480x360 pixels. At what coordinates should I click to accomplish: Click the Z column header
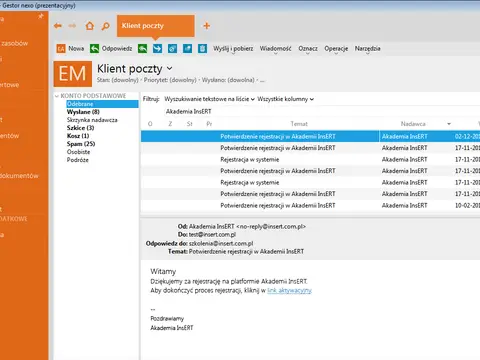[170, 124]
